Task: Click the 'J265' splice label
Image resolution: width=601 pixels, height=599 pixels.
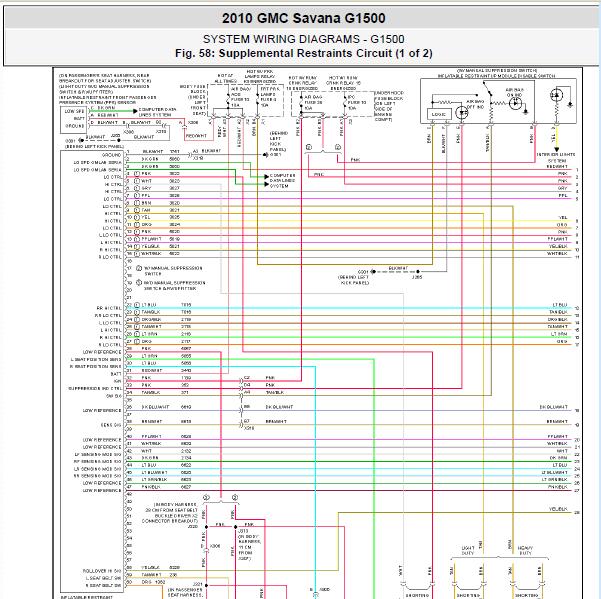Action: point(417,277)
